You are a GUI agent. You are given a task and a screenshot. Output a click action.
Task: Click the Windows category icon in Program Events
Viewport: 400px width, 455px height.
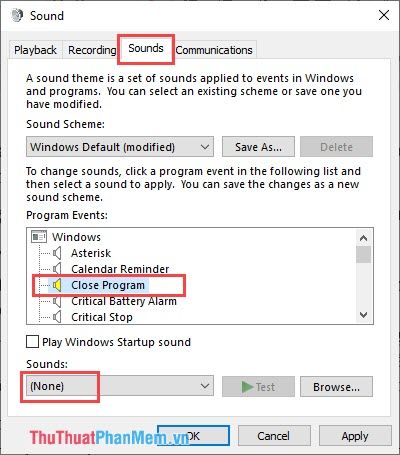click(39, 237)
